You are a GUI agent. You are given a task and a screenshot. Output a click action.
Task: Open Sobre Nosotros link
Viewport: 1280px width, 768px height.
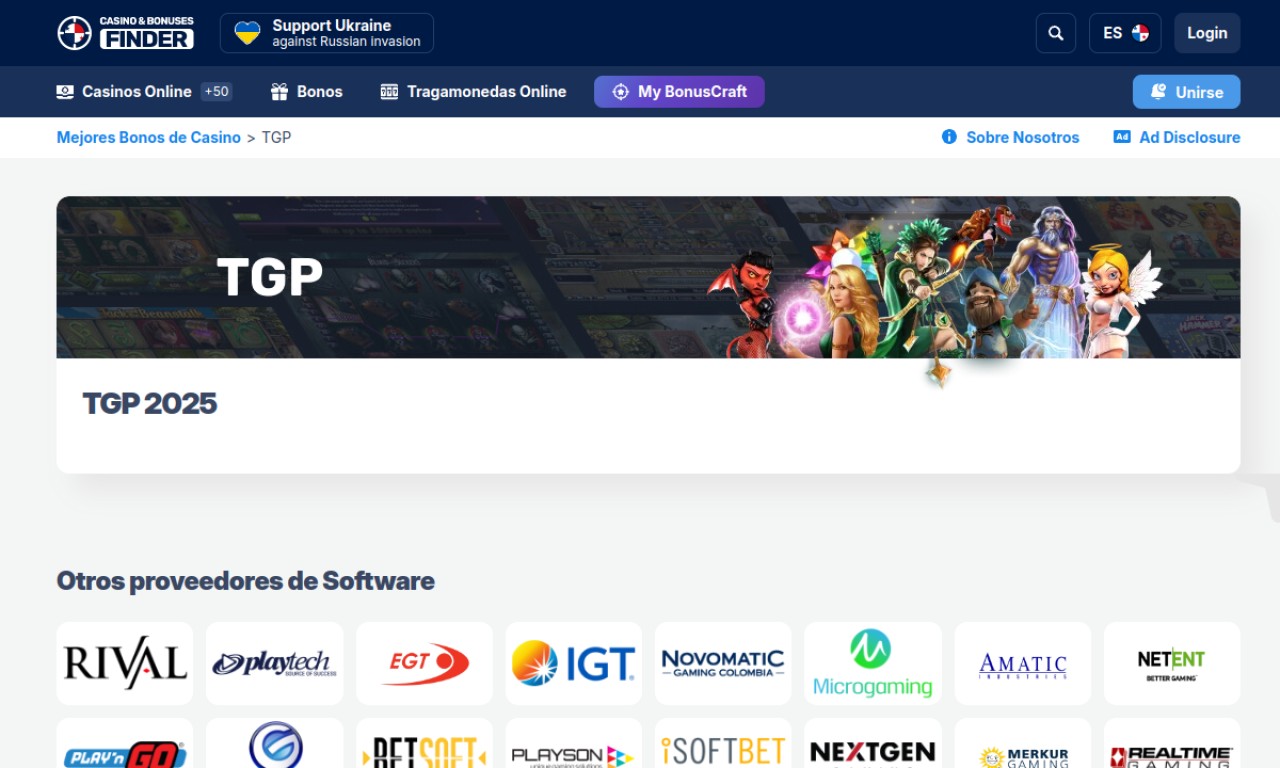(x=1011, y=138)
